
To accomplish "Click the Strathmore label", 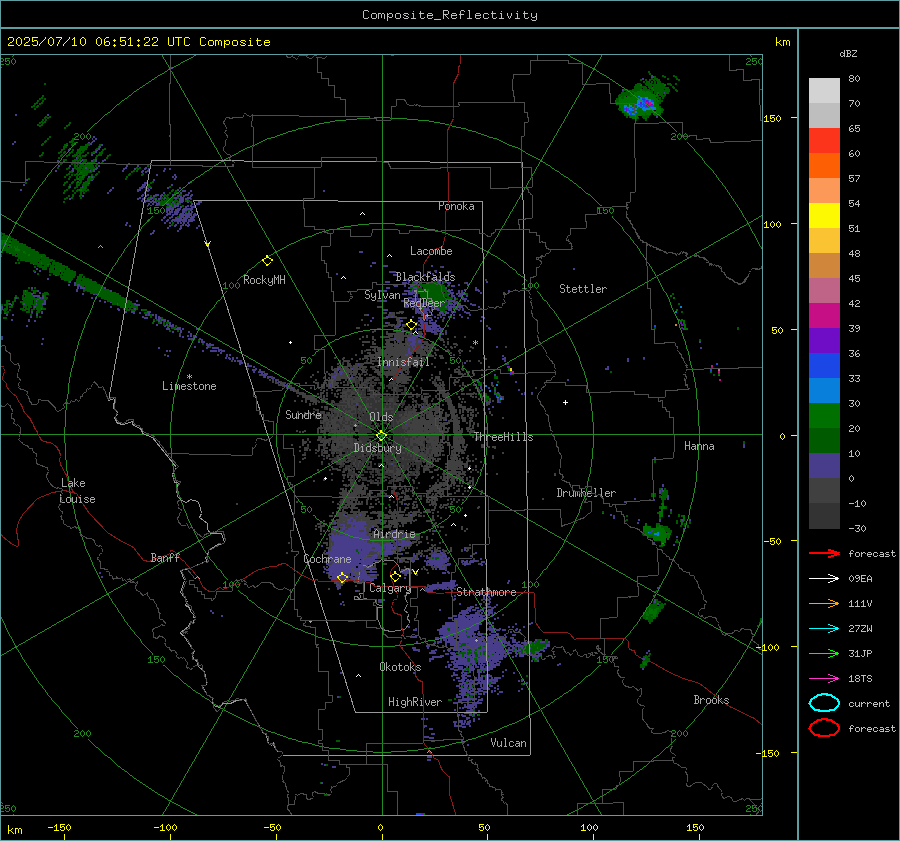I will (486, 592).
